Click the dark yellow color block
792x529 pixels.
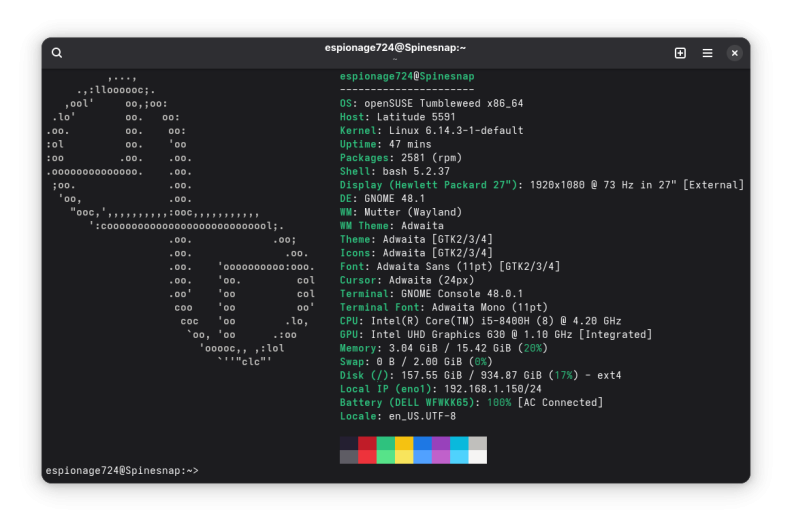(404, 443)
